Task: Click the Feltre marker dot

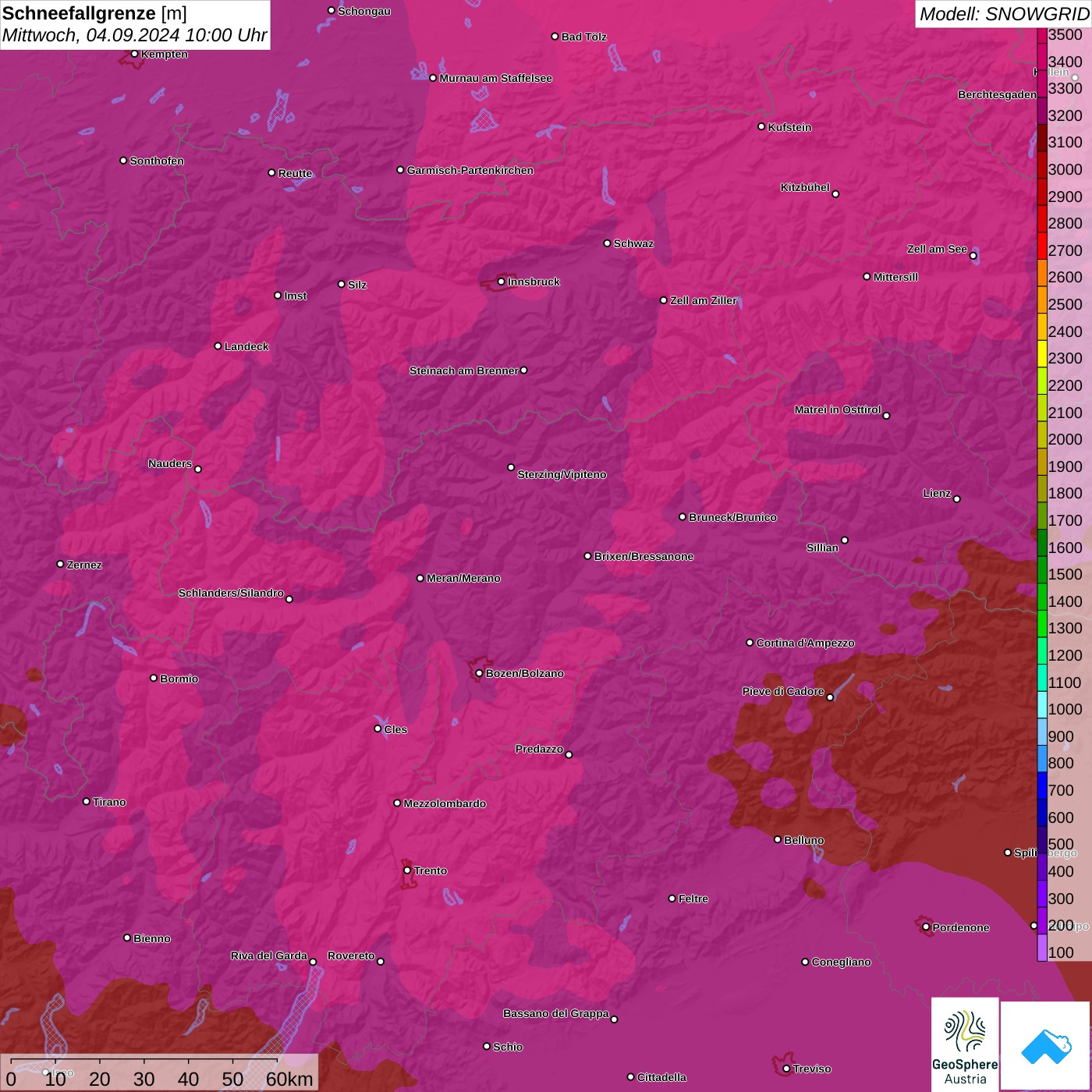Action: 672,899
